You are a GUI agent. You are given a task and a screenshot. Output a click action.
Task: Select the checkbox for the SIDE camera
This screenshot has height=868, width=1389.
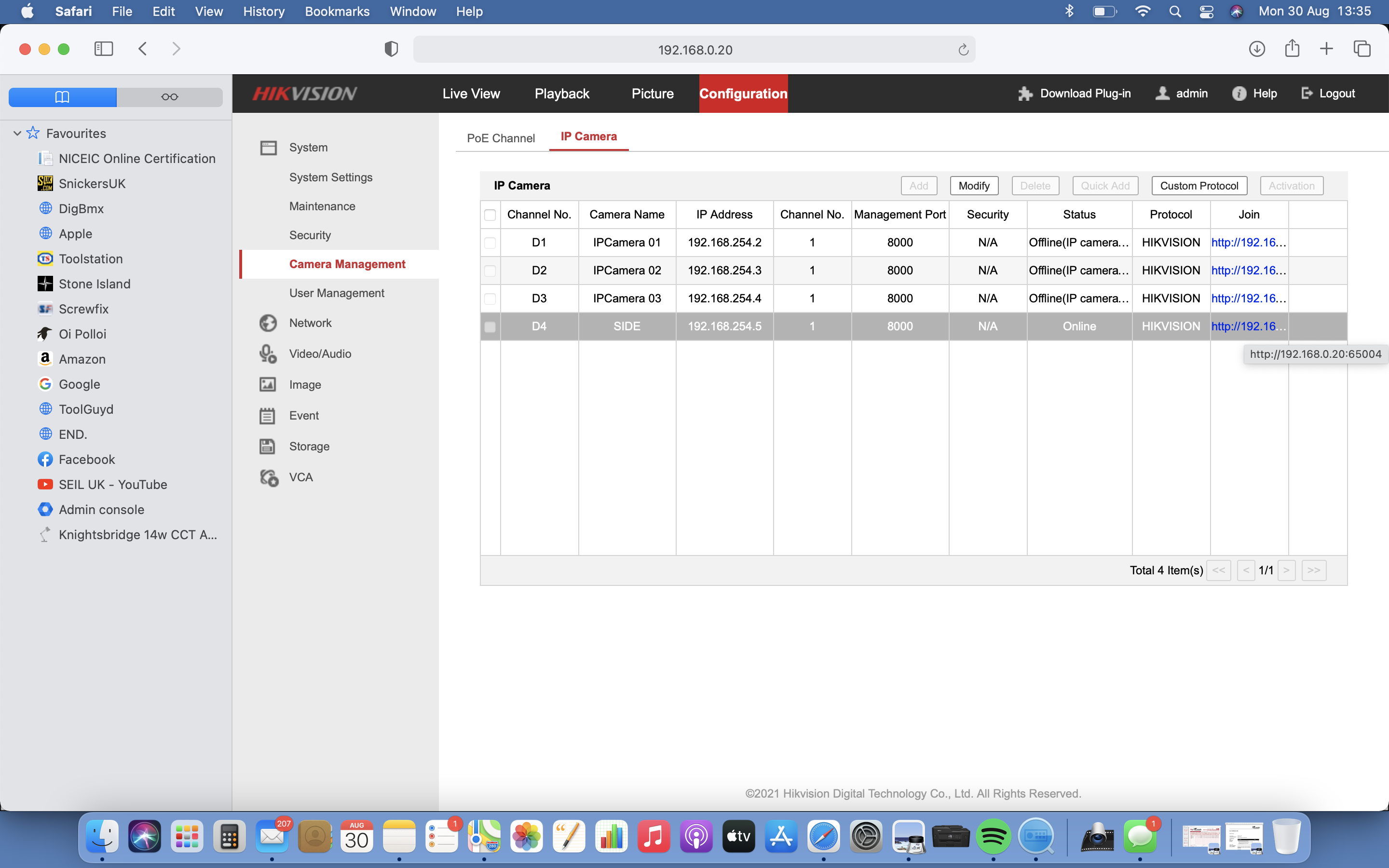point(490,326)
